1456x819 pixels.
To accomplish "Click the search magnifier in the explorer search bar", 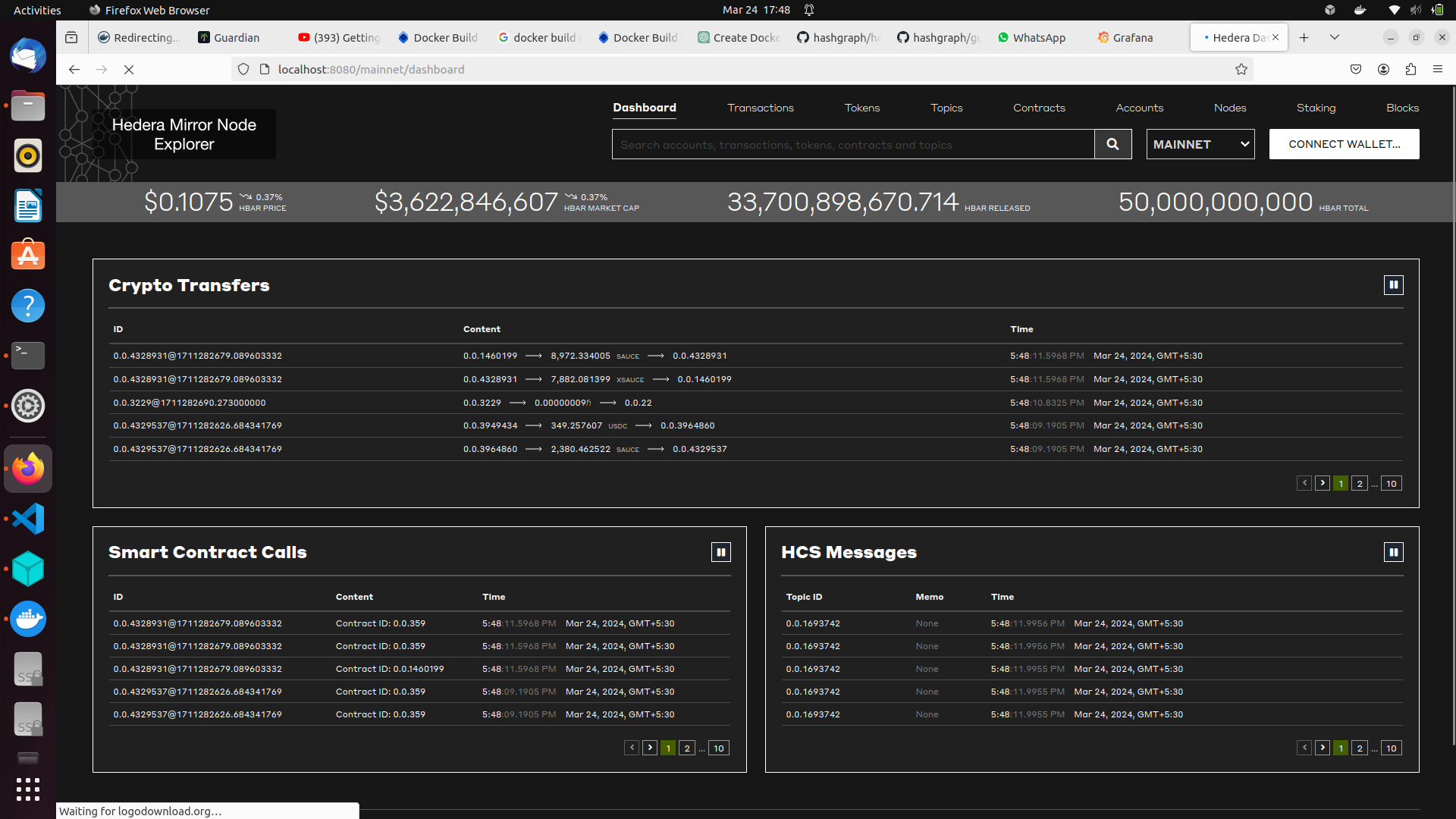I will [1112, 144].
